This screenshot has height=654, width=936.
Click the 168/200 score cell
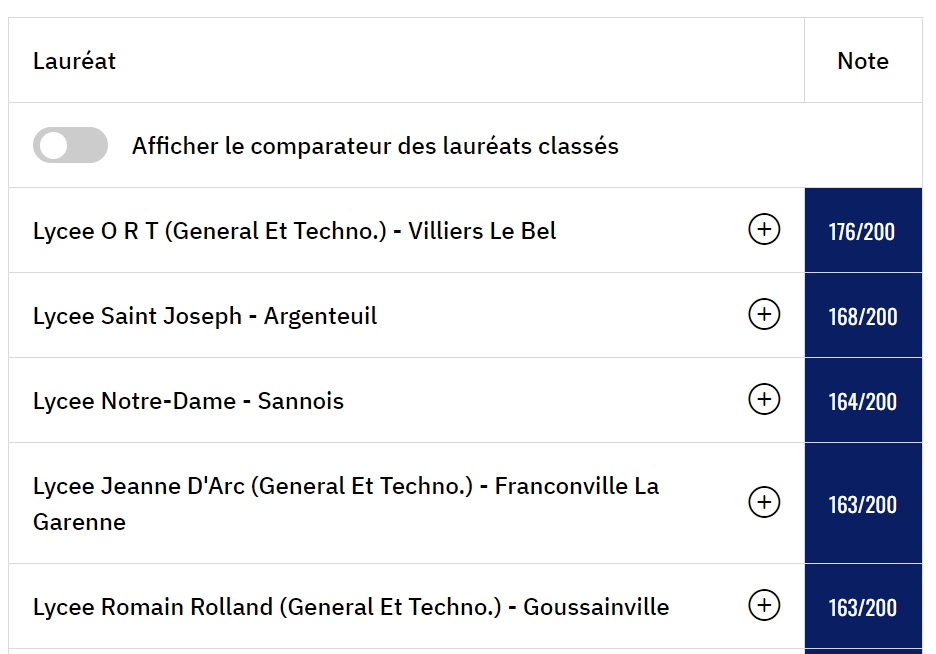862,316
